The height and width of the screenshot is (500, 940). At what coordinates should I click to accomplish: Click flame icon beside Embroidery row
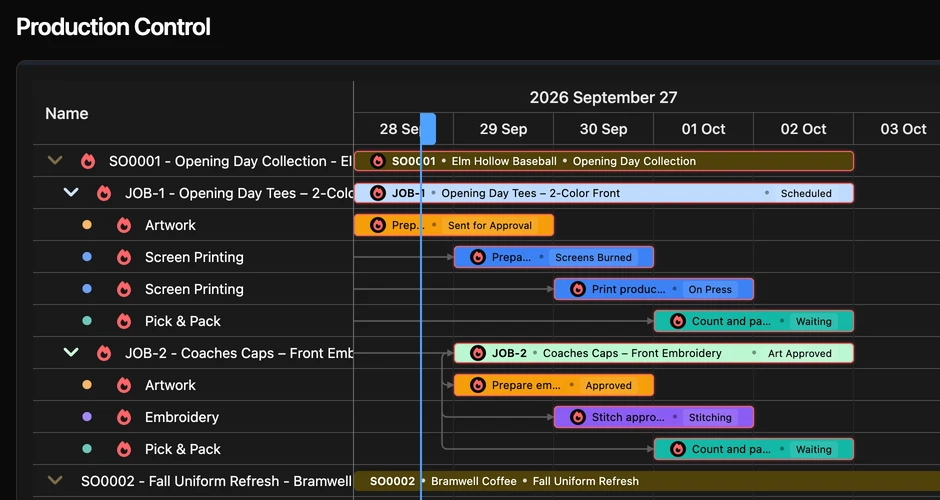(124, 417)
